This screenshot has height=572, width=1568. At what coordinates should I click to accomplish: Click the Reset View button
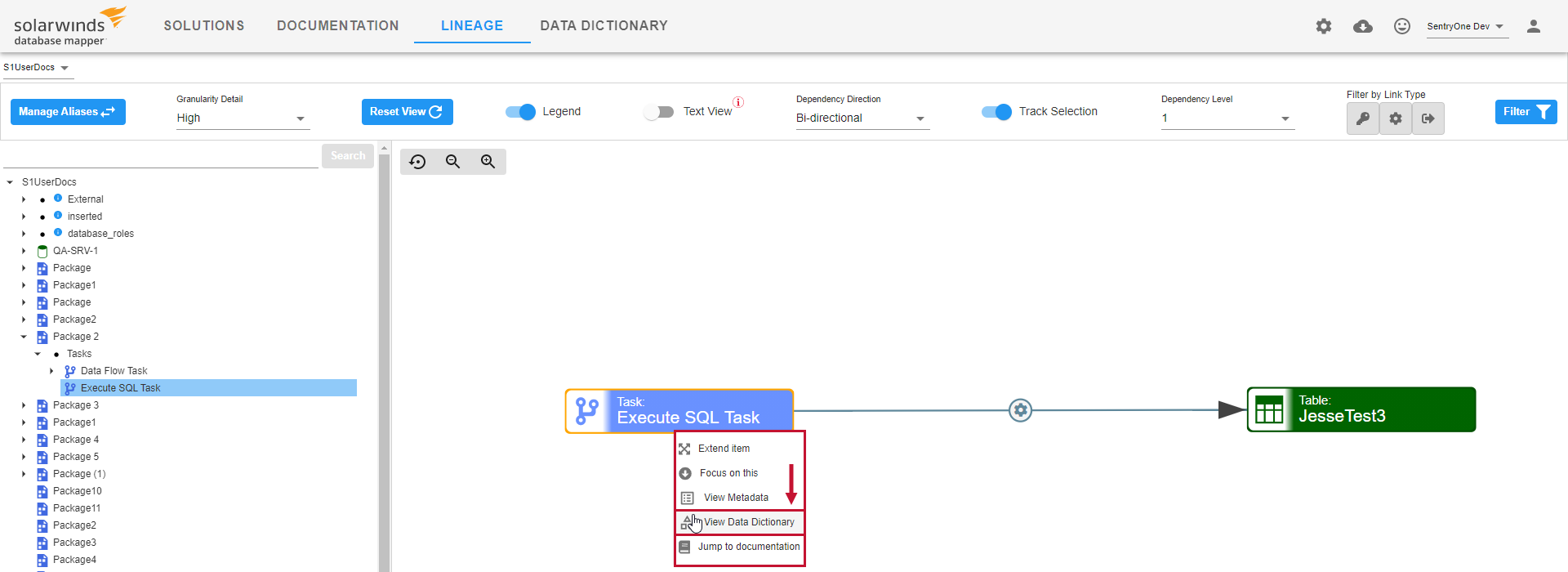point(407,112)
